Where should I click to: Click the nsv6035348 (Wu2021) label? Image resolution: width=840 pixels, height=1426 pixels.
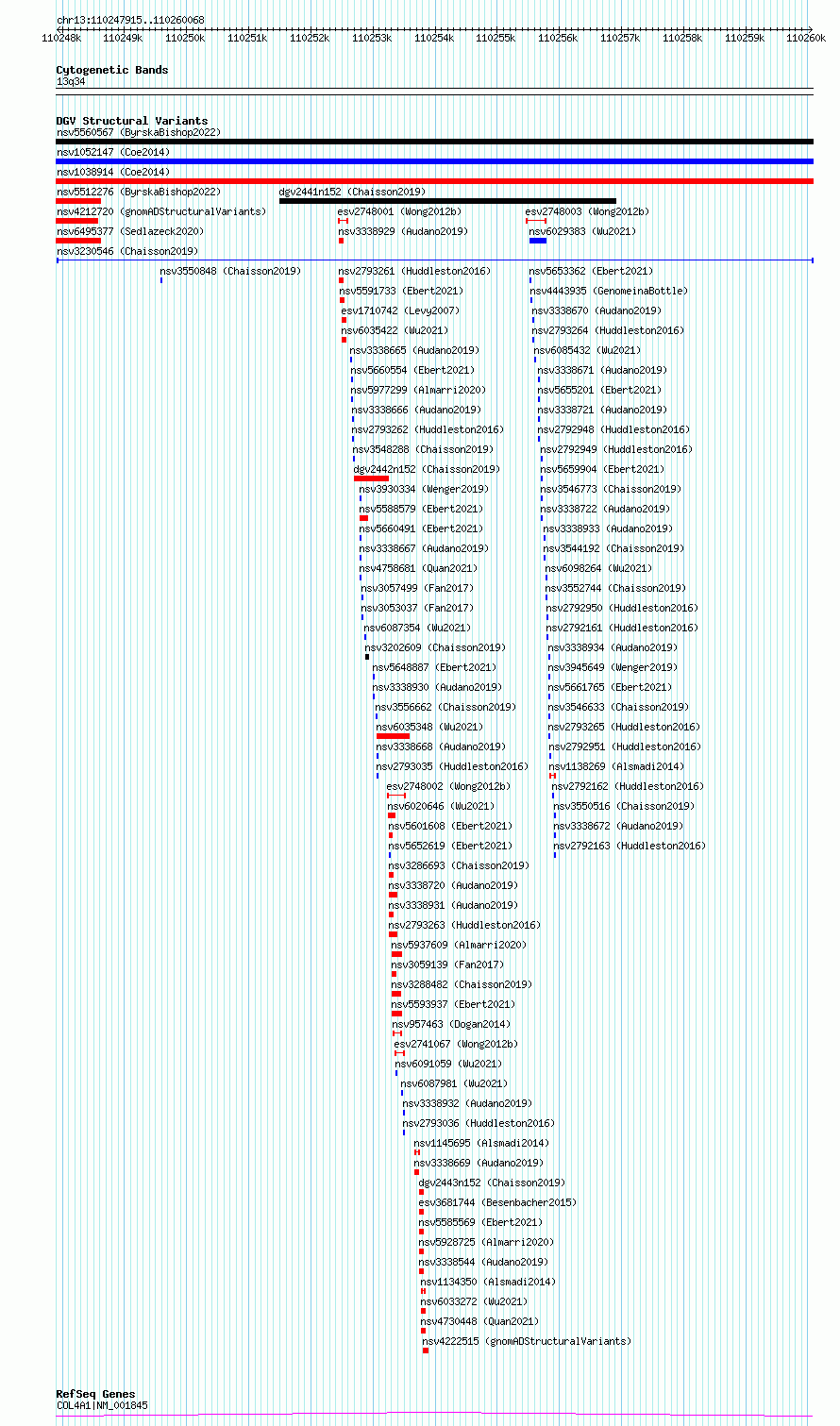tap(429, 727)
